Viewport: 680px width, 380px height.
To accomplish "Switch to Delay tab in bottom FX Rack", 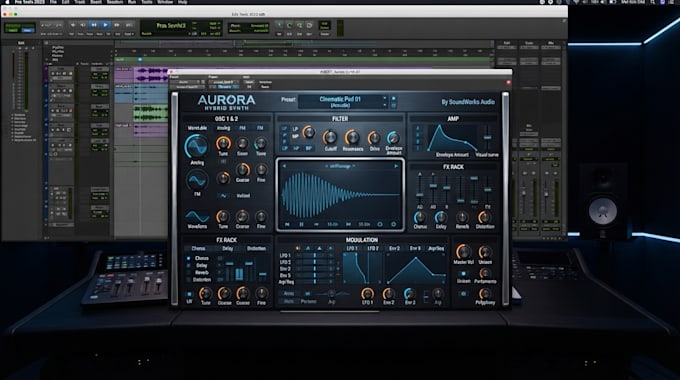I will pyautogui.click(x=228, y=249).
